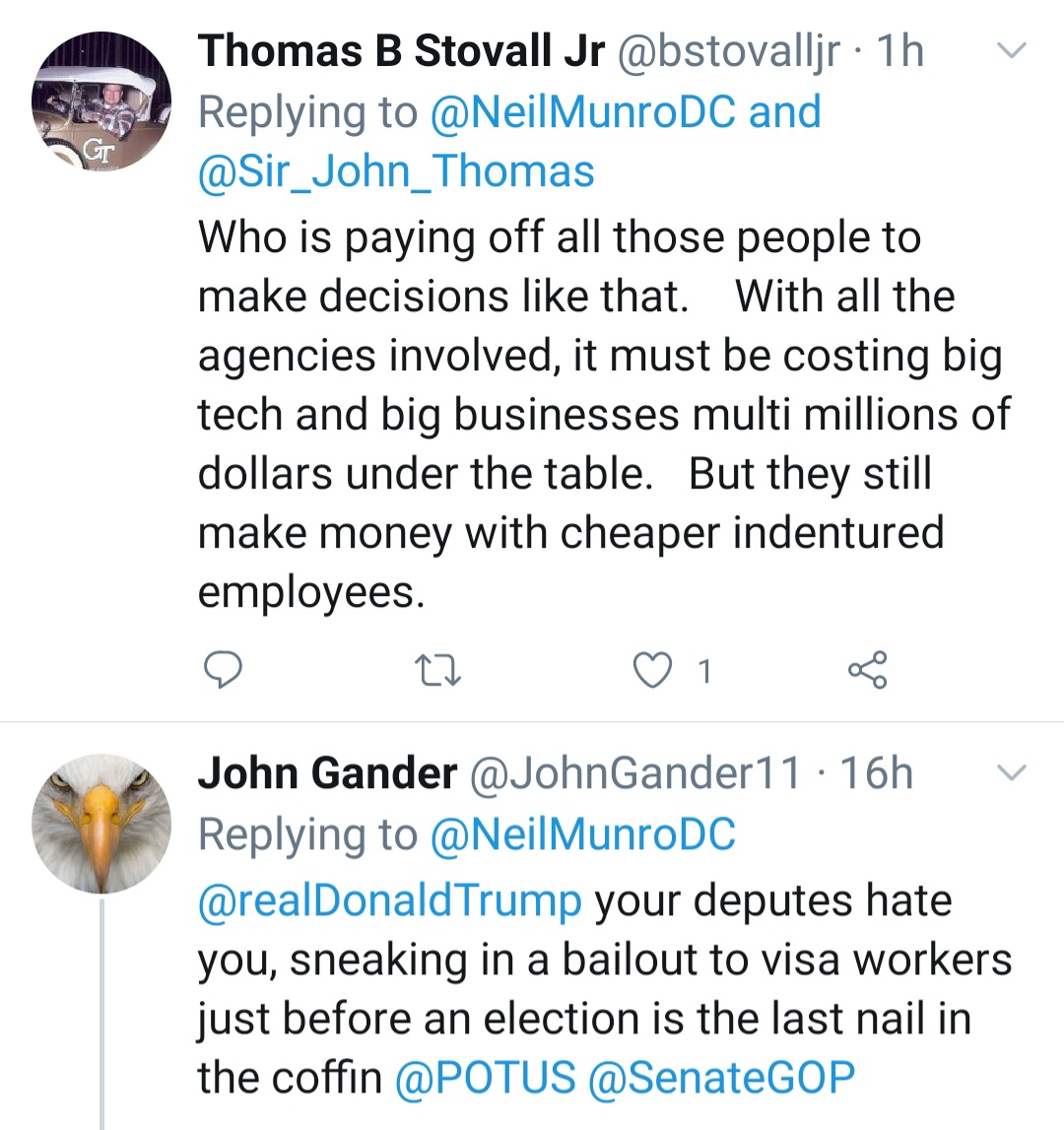This screenshot has height=1130, width=1064.
Task: Open Thomas B Stovall Jr's profile picture
Action: click(101, 101)
